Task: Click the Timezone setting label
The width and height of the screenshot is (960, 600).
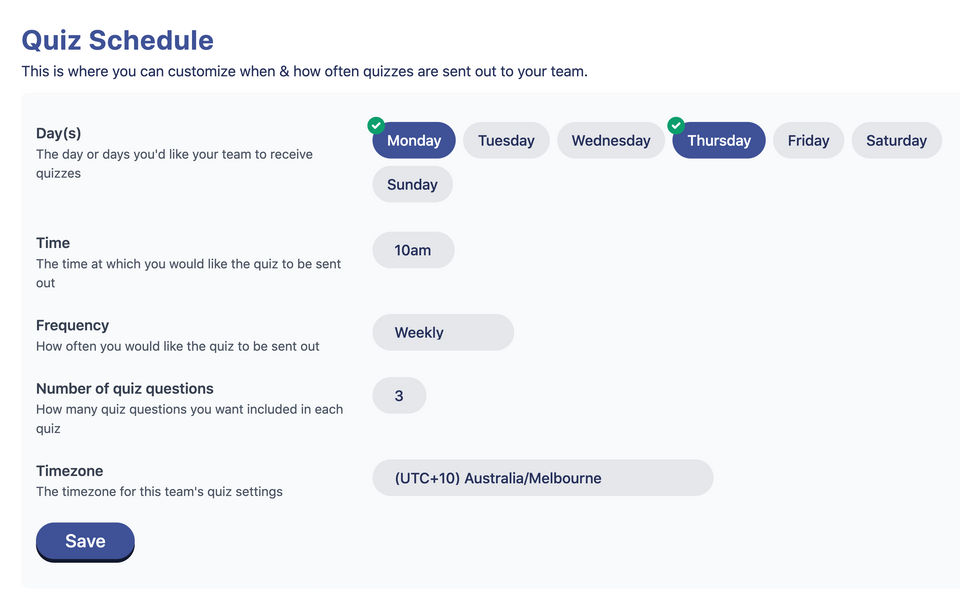Action: (x=69, y=471)
